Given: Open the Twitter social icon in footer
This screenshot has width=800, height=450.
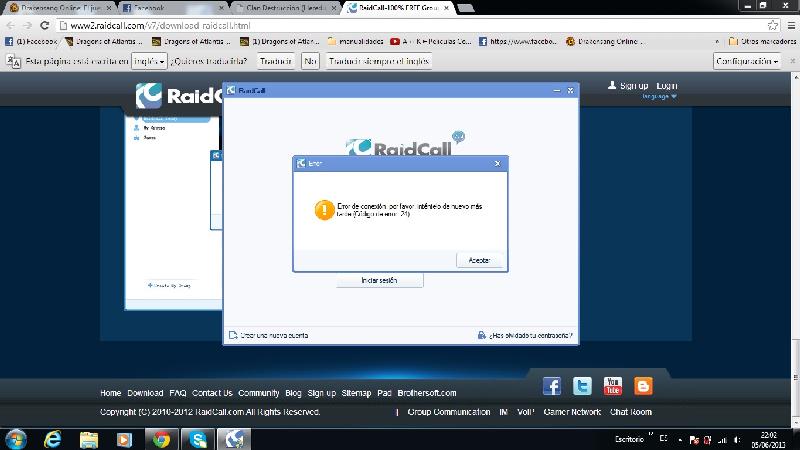Looking at the screenshot, I should (x=582, y=386).
